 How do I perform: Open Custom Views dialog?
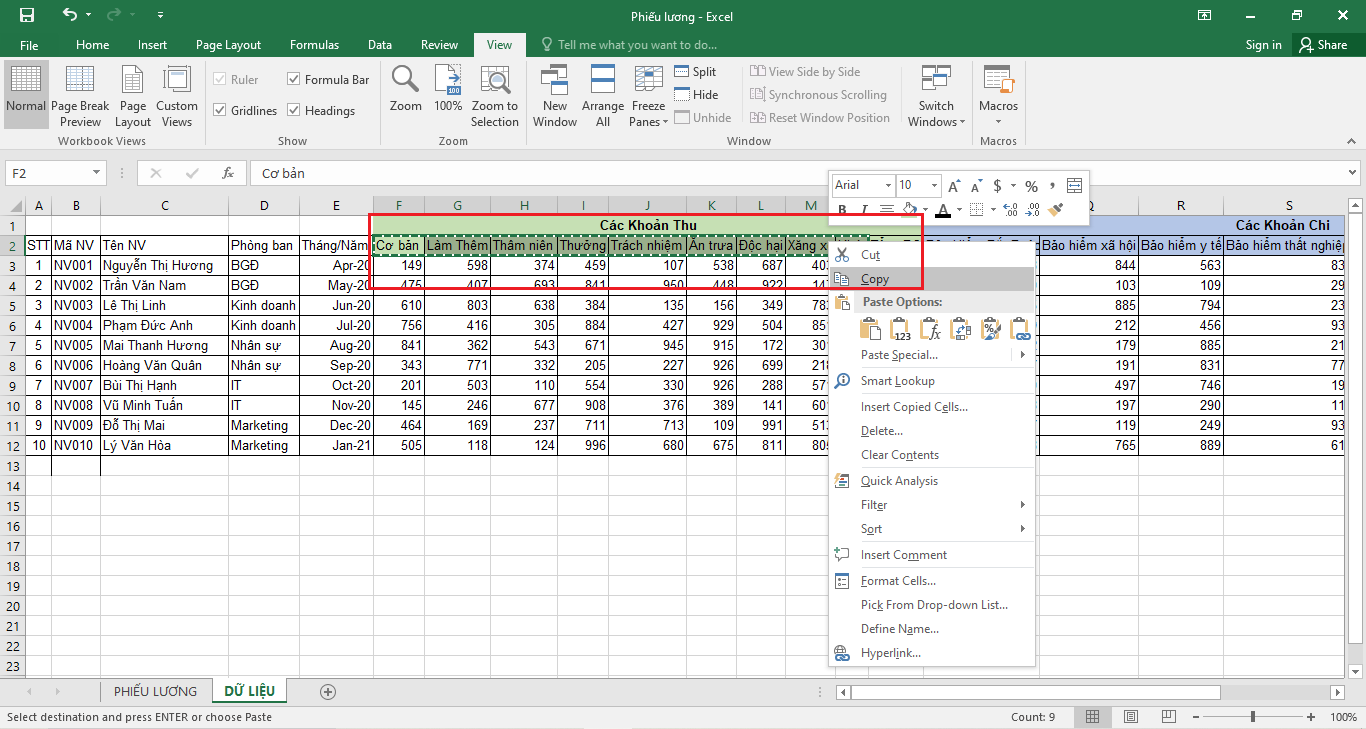coord(177,96)
